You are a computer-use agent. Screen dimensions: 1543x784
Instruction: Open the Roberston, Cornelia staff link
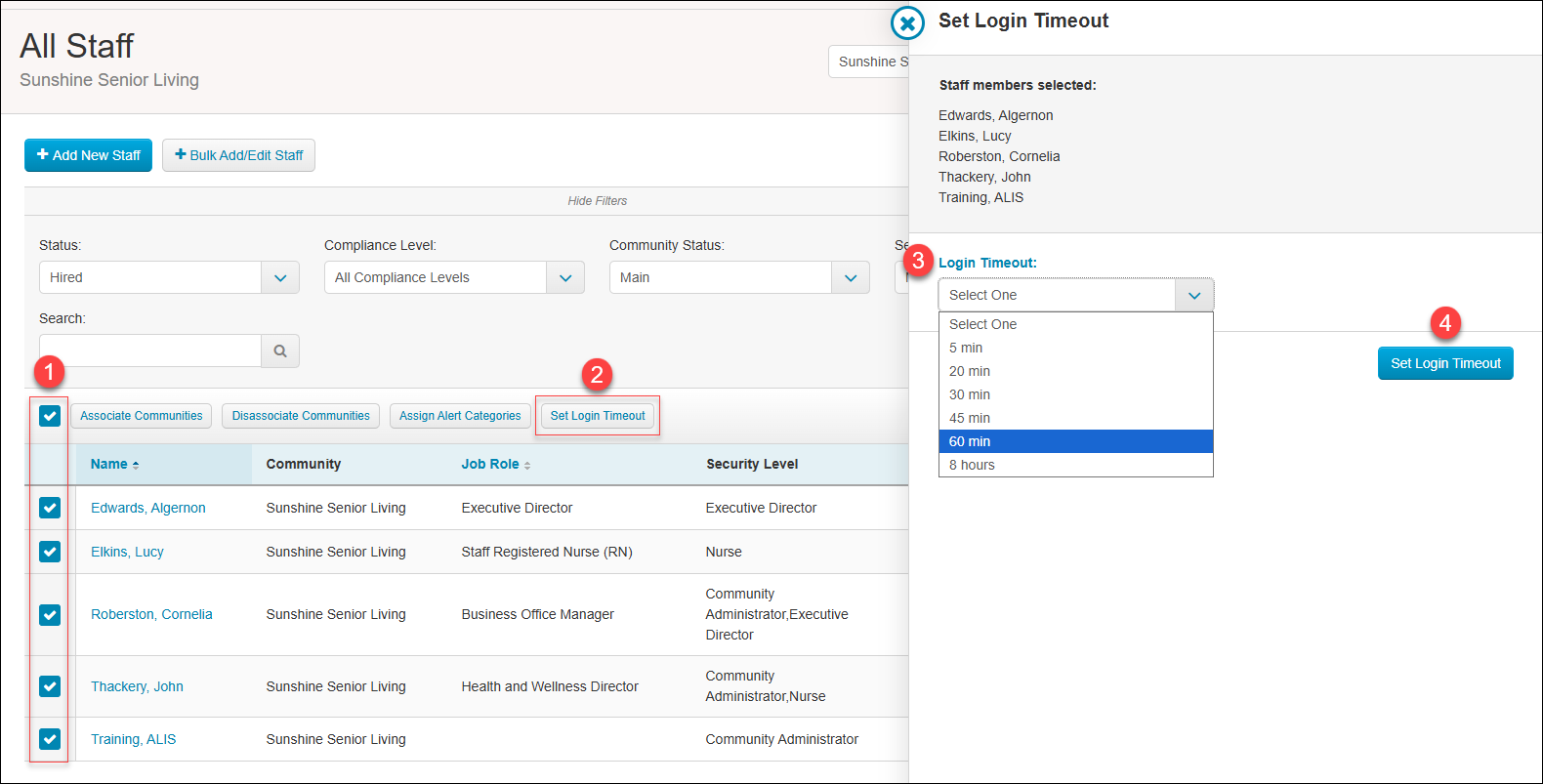[151, 614]
